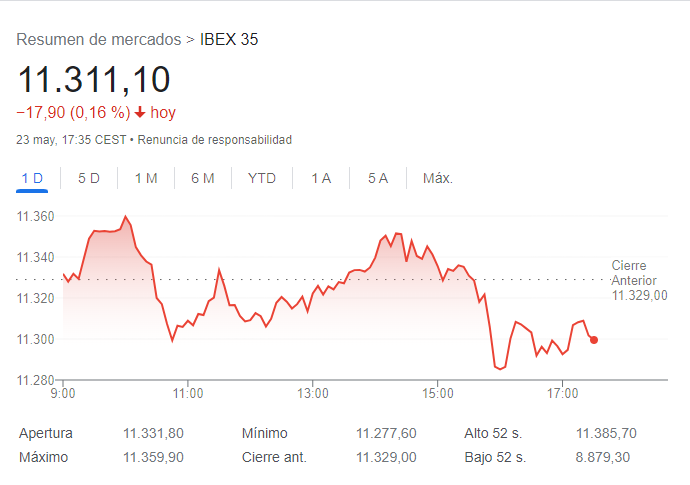Click the chart peak near 10:00
This screenshot has height=485, width=690.
pyautogui.click(x=126, y=216)
